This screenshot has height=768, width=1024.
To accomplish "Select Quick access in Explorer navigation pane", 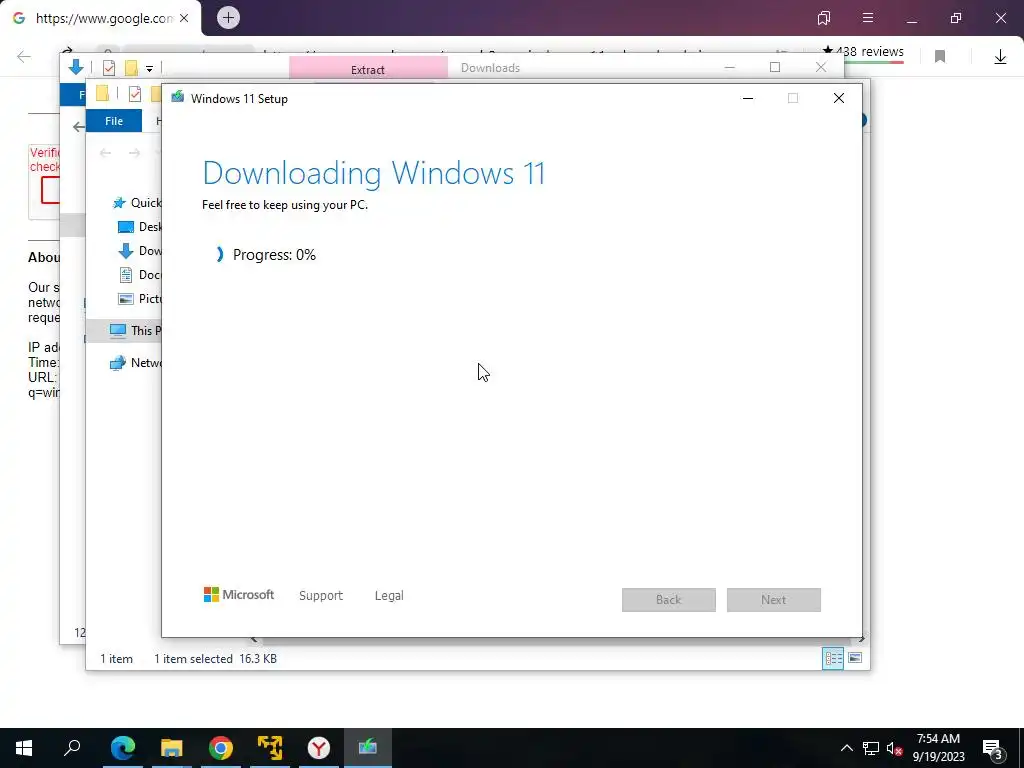I will click(137, 202).
